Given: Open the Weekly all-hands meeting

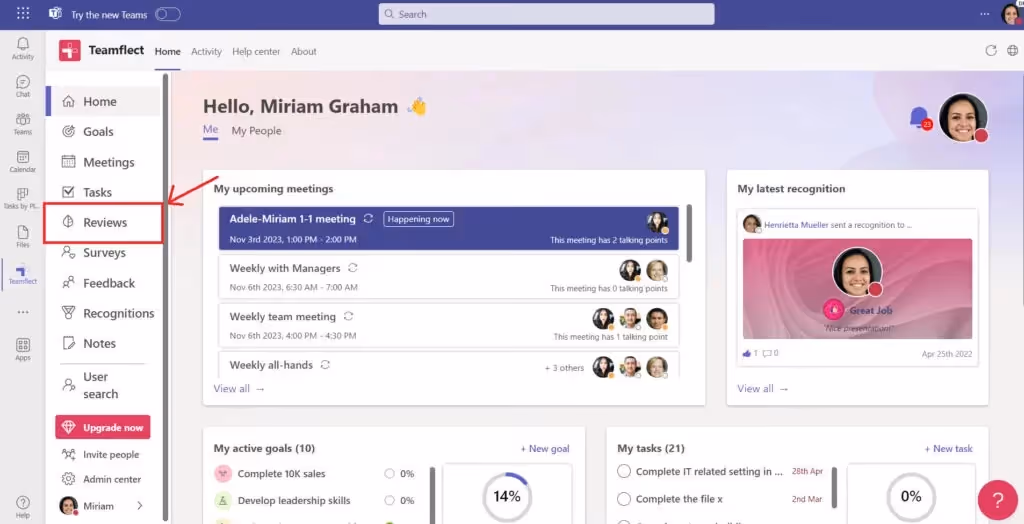Looking at the screenshot, I should pyautogui.click(x=449, y=365).
